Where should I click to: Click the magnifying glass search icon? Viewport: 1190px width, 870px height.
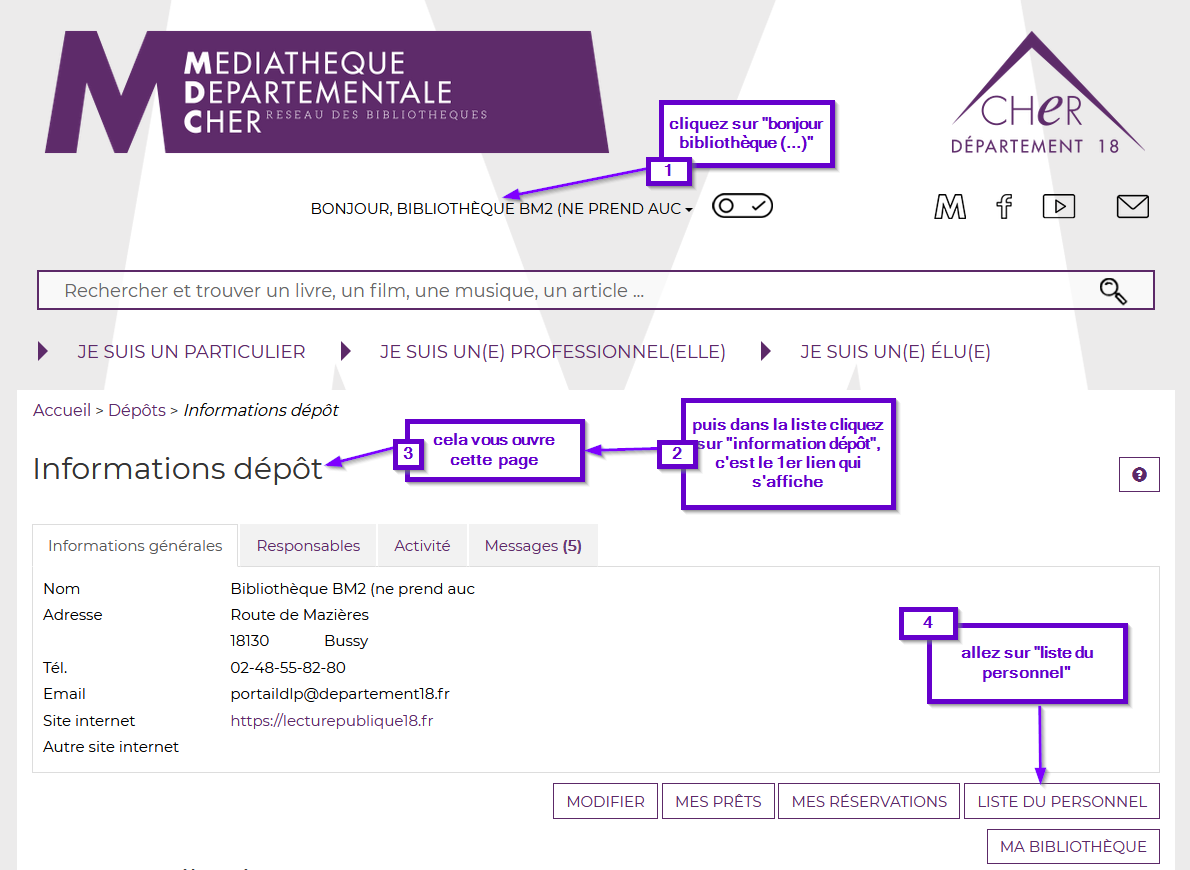click(x=1112, y=291)
